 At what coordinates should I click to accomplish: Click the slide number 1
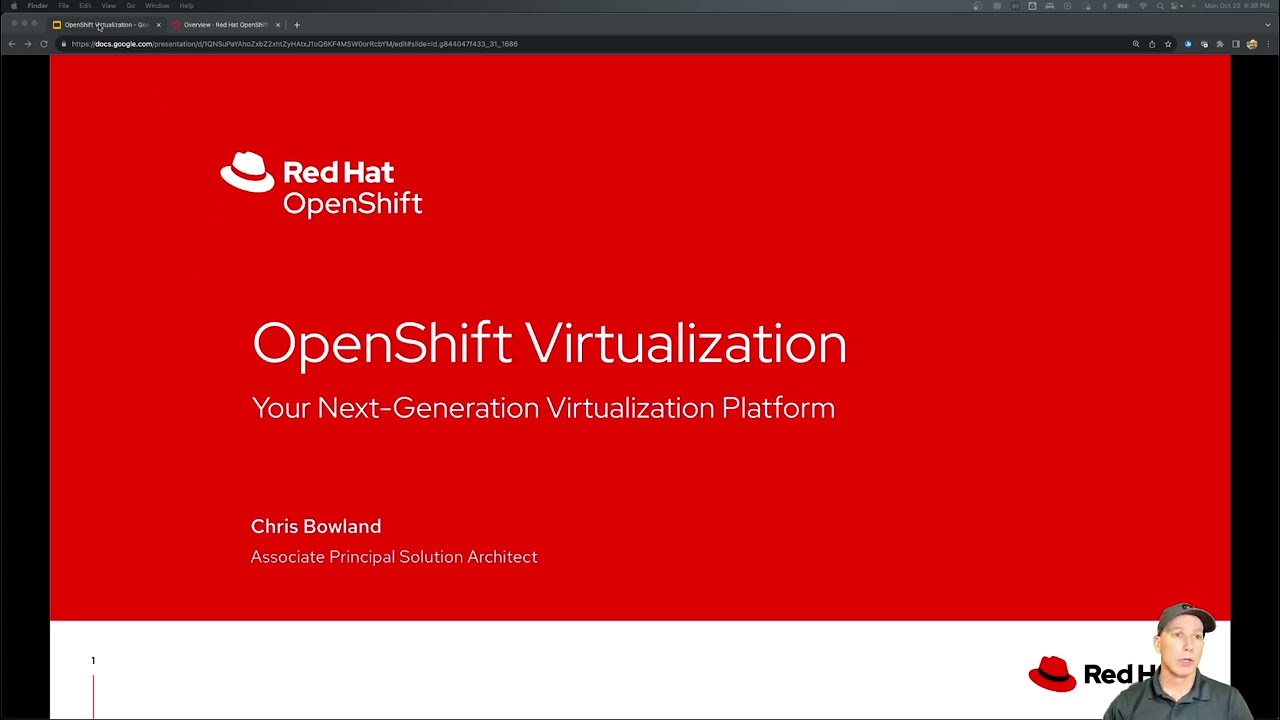click(93, 660)
